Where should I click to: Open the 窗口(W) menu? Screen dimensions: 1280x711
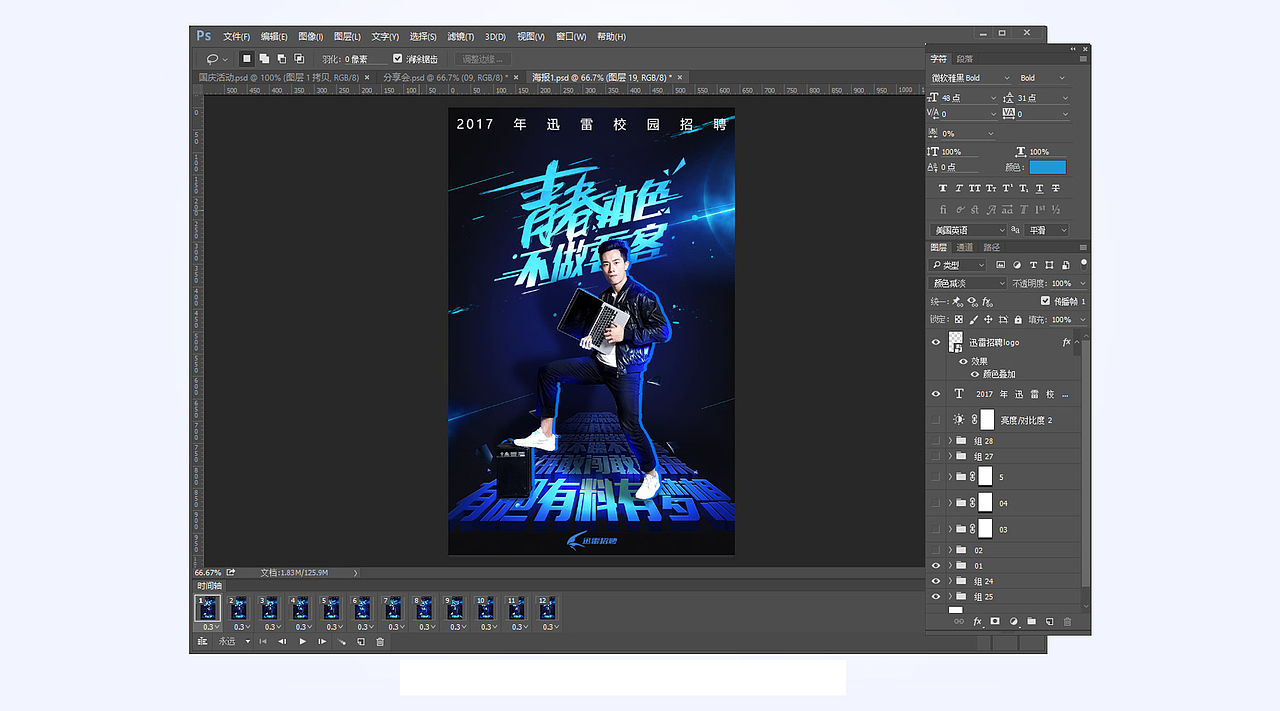[571, 37]
